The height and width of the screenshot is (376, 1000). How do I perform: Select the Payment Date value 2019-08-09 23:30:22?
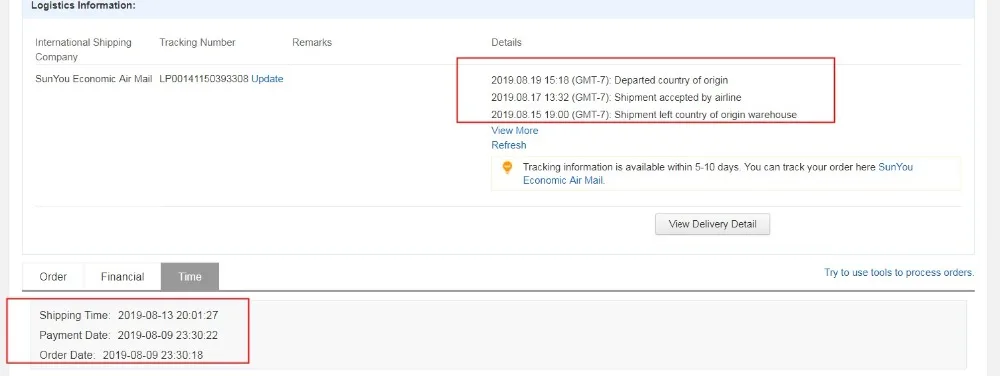click(168, 335)
